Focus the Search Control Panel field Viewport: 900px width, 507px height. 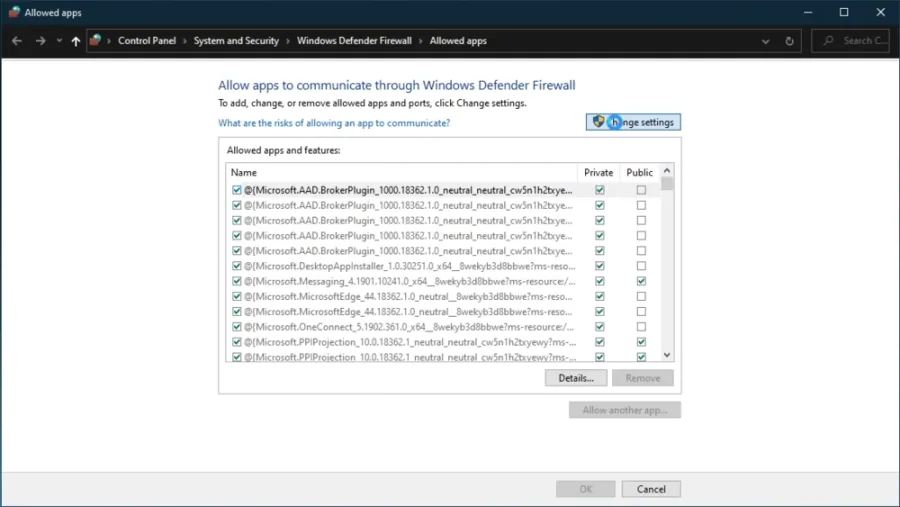click(851, 41)
